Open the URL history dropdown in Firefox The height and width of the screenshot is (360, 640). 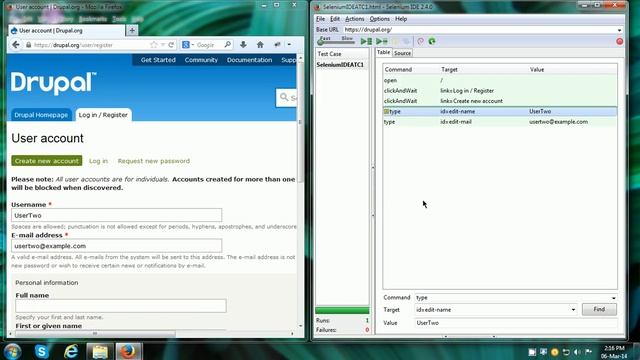coord(162,45)
